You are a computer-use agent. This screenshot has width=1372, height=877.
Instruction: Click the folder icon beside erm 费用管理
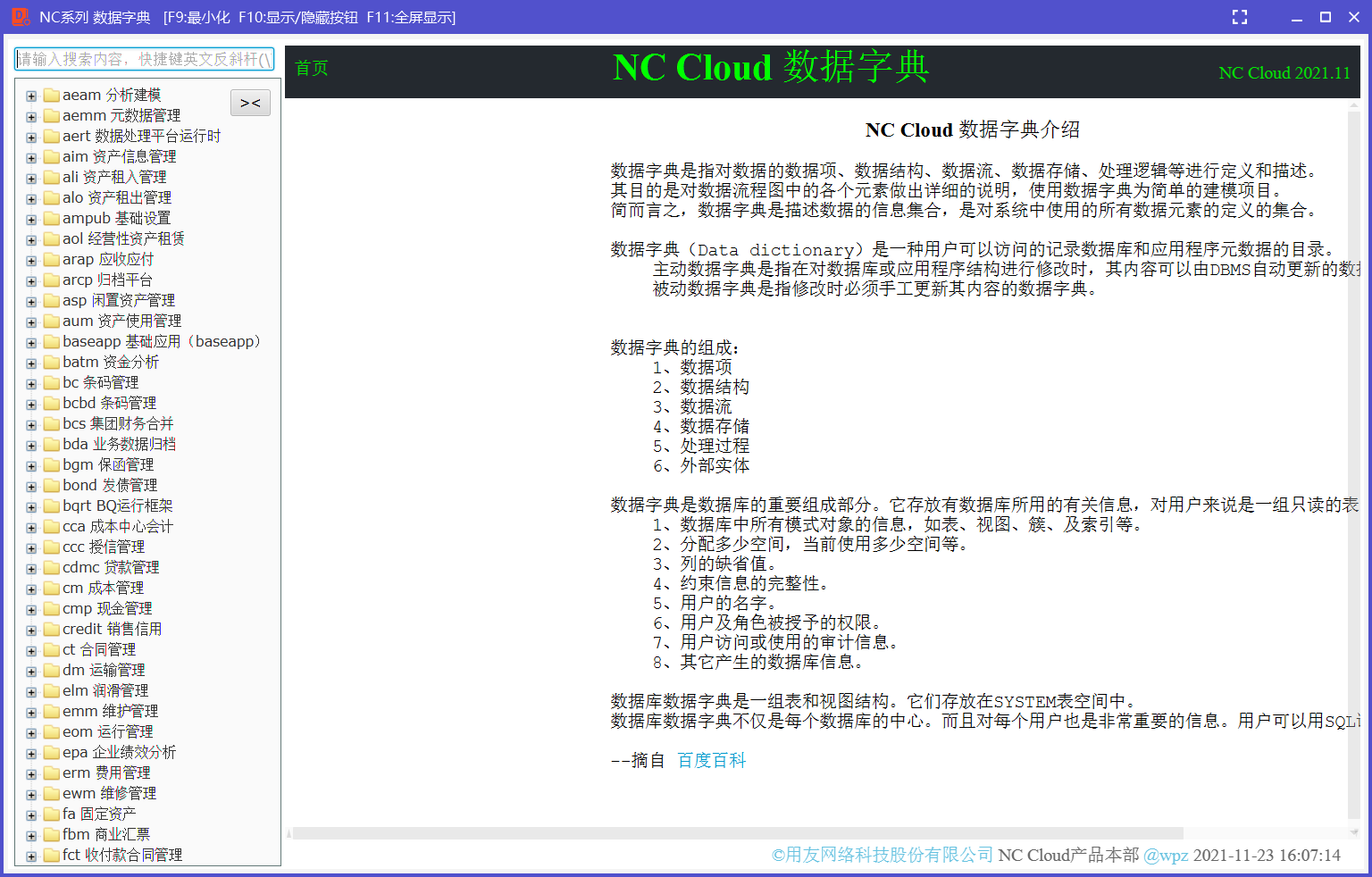point(51,773)
